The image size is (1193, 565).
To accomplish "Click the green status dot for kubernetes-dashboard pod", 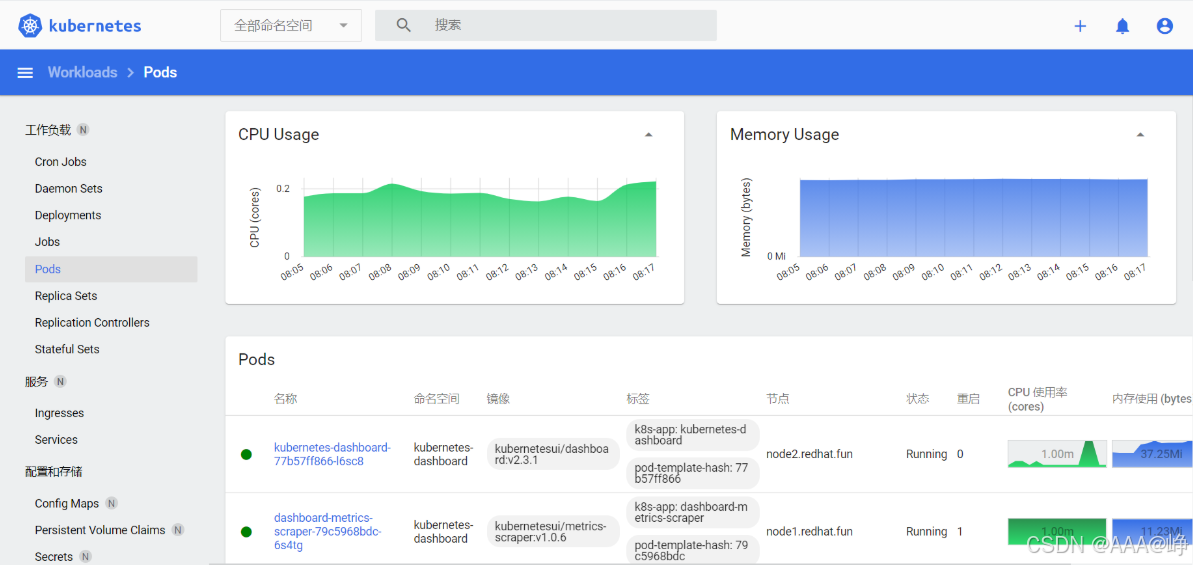I will tap(246, 455).
